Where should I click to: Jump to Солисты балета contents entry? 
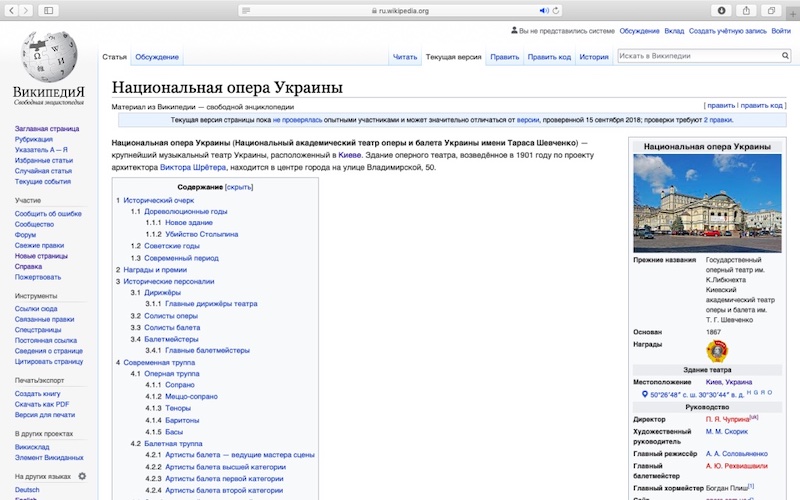point(172,328)
